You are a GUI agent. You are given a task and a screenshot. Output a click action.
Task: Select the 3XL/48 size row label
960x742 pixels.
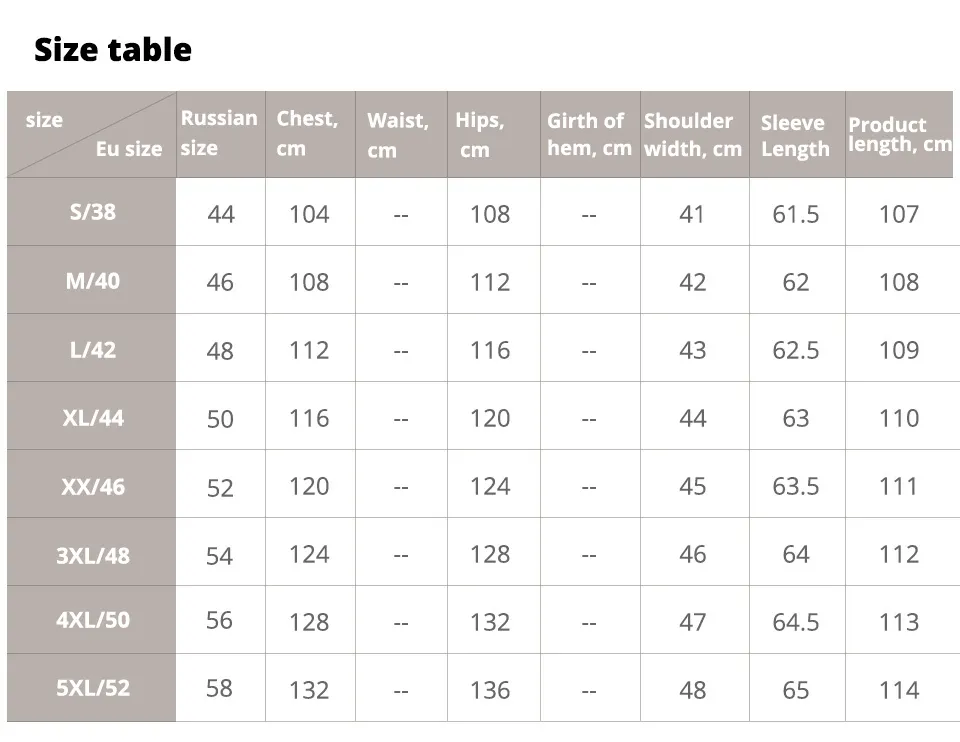(92, 554)
